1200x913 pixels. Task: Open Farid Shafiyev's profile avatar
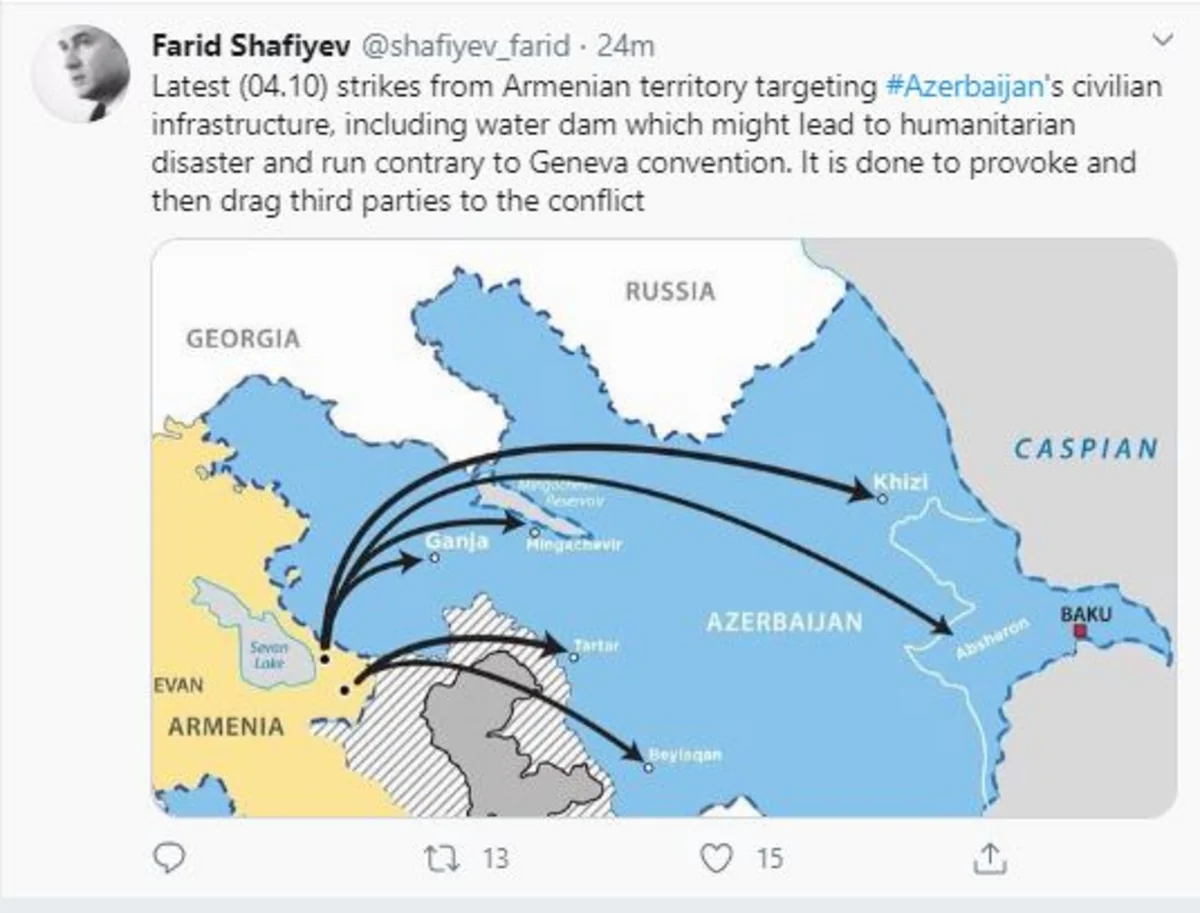81,73
